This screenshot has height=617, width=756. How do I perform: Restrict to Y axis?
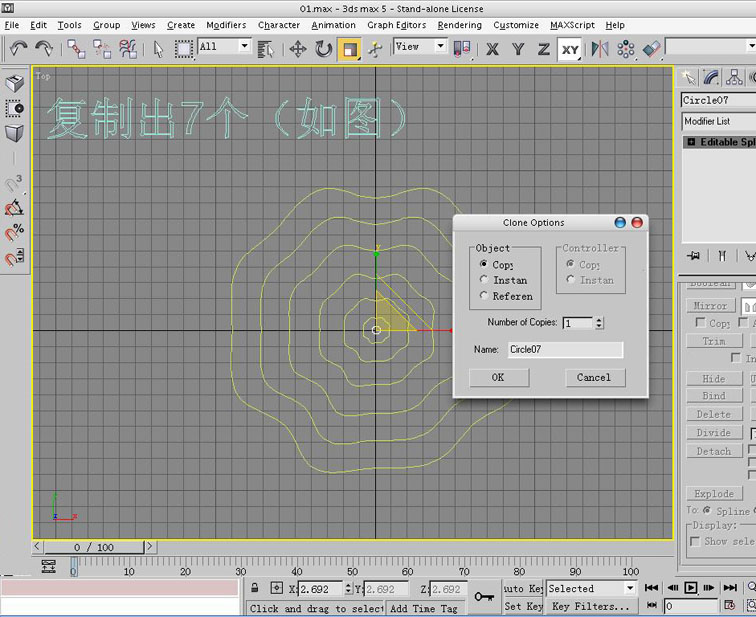(x=518, y=49)
